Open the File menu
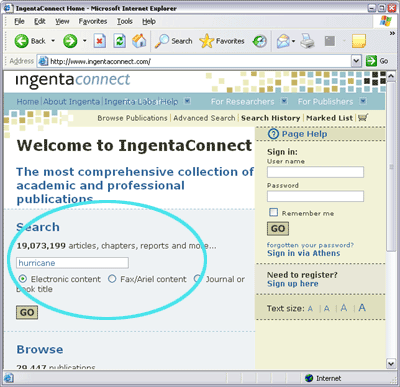The height and width of the screenshot is (387, 400). [19, 21]
